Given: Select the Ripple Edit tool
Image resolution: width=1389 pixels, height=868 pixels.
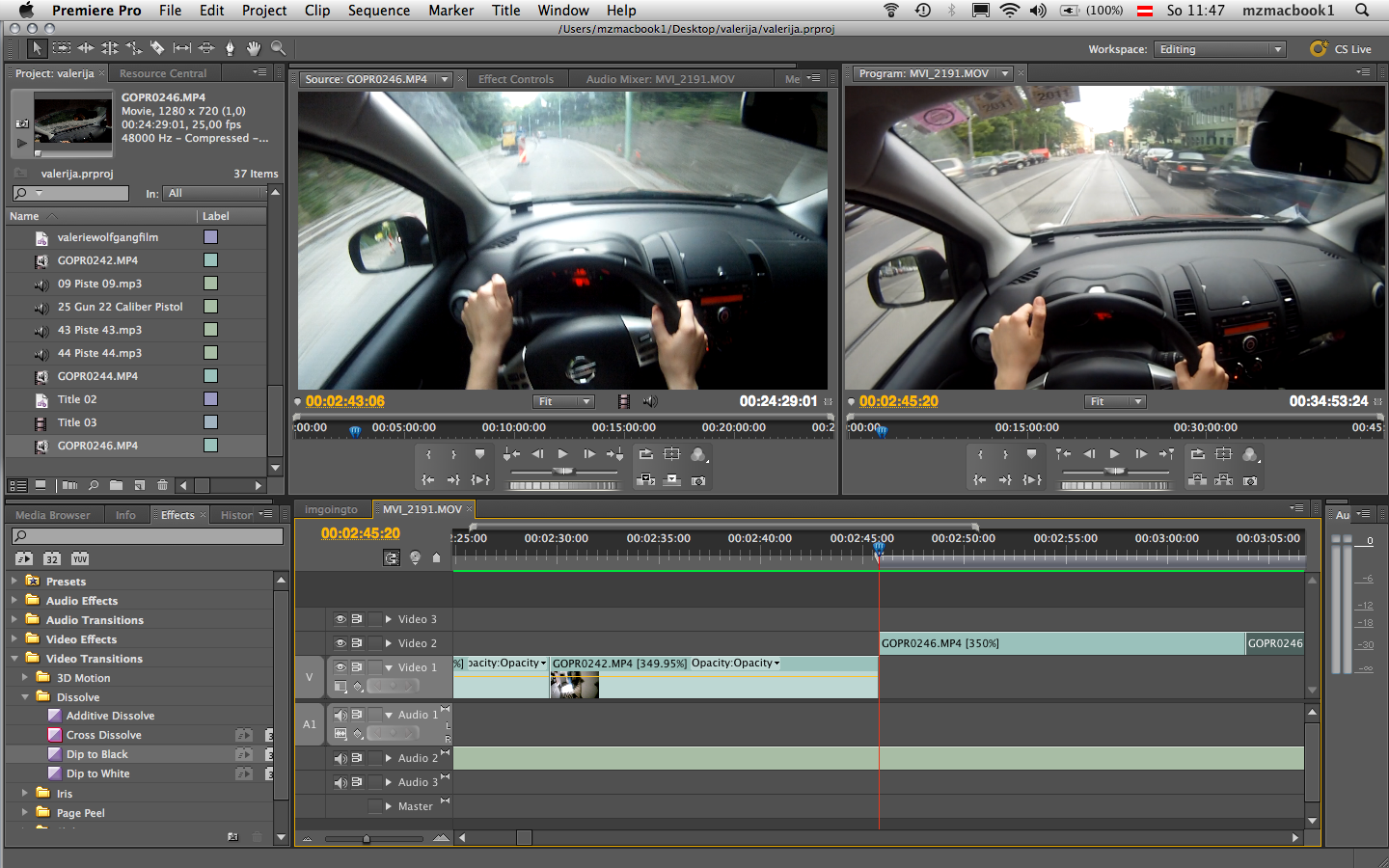Looking at the screenshot, I should pyautogui.click(x=86, y=47).
